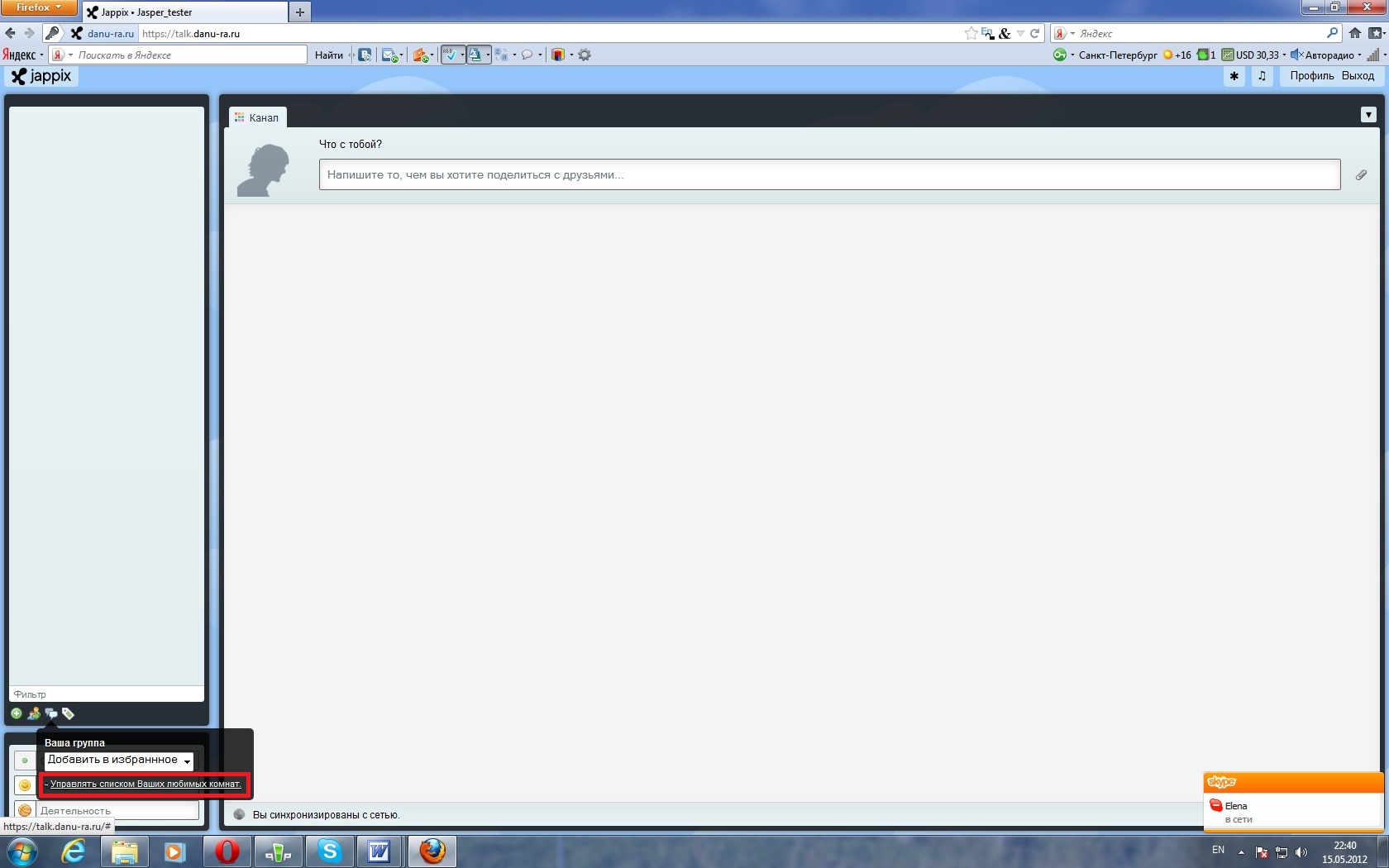Open the discover services people icon

tap(34, 713)
